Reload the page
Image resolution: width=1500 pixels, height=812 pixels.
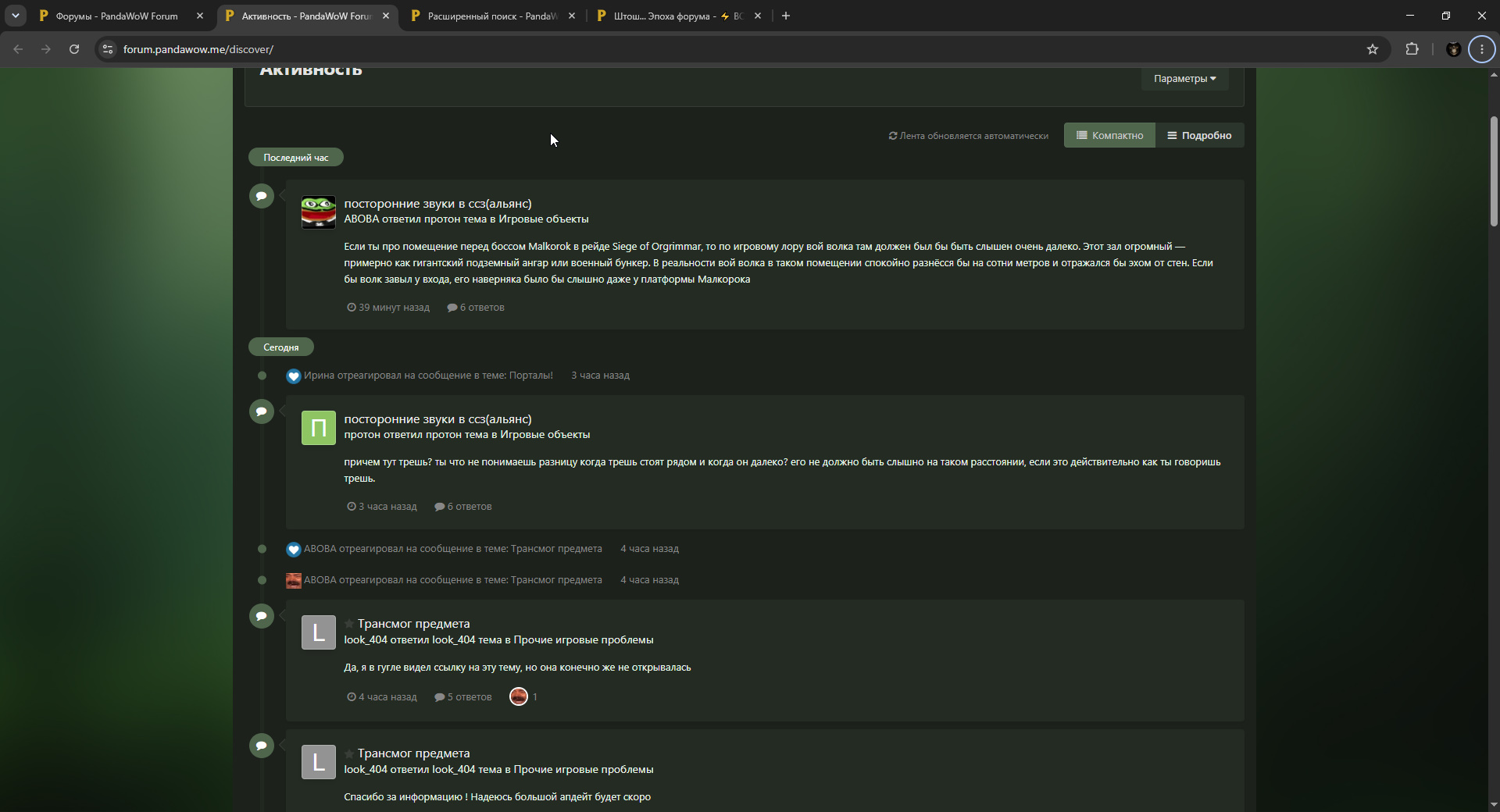[x=74, y=49]
